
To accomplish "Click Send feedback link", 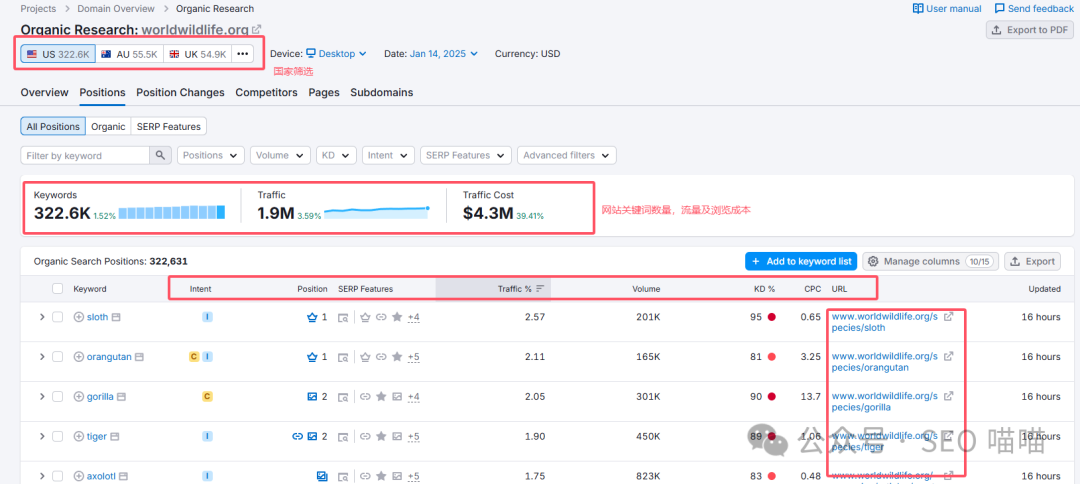I will pos(1035,9).
